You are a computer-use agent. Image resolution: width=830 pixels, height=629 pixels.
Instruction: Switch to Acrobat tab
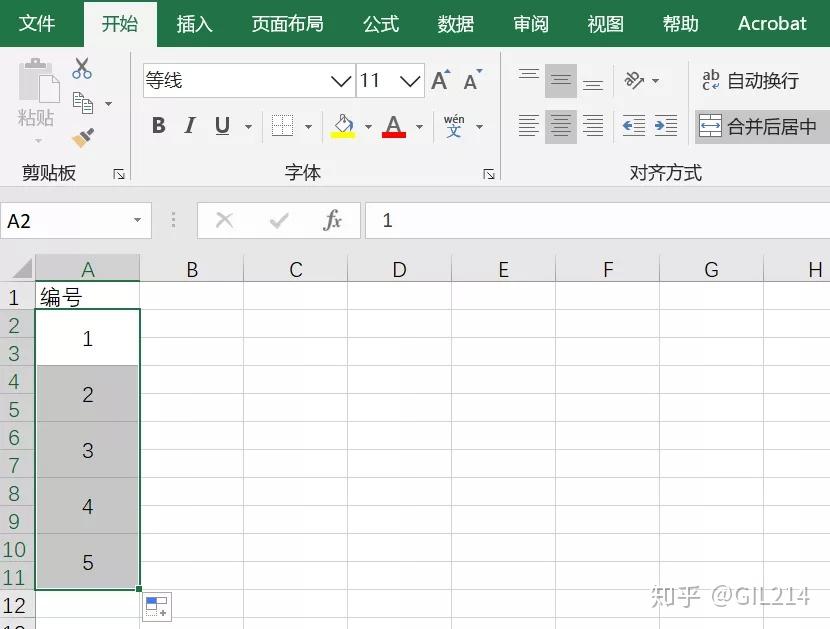[772, 23]
